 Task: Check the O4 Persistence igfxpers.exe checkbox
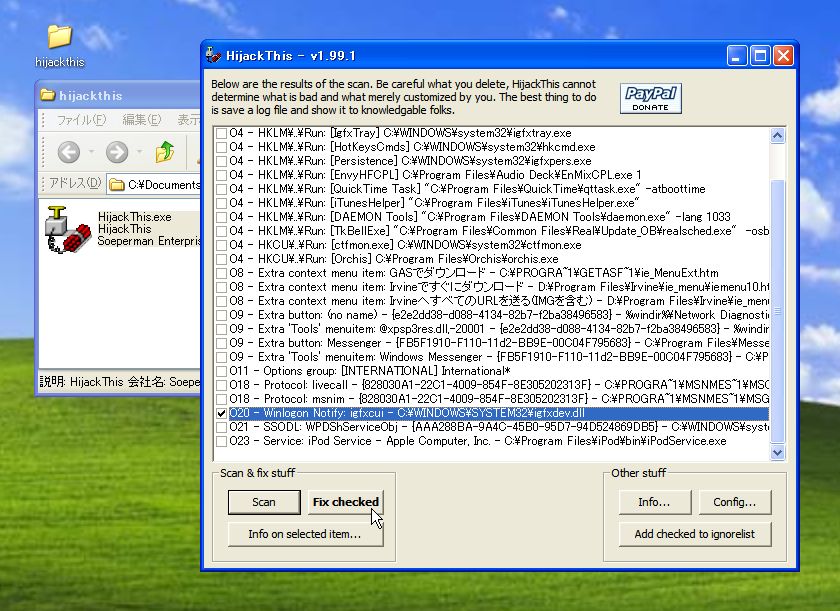221,161
